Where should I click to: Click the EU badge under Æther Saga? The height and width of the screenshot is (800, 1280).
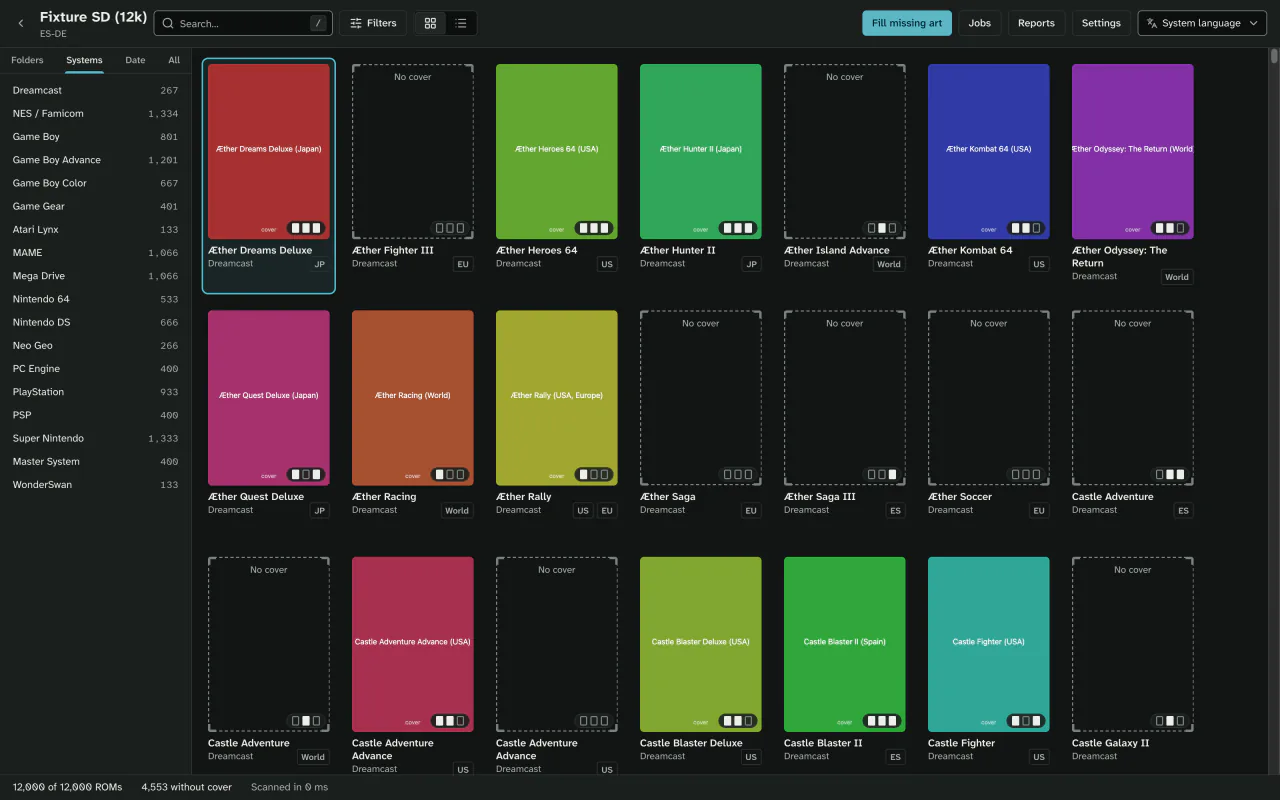click(x=751, y=510)
